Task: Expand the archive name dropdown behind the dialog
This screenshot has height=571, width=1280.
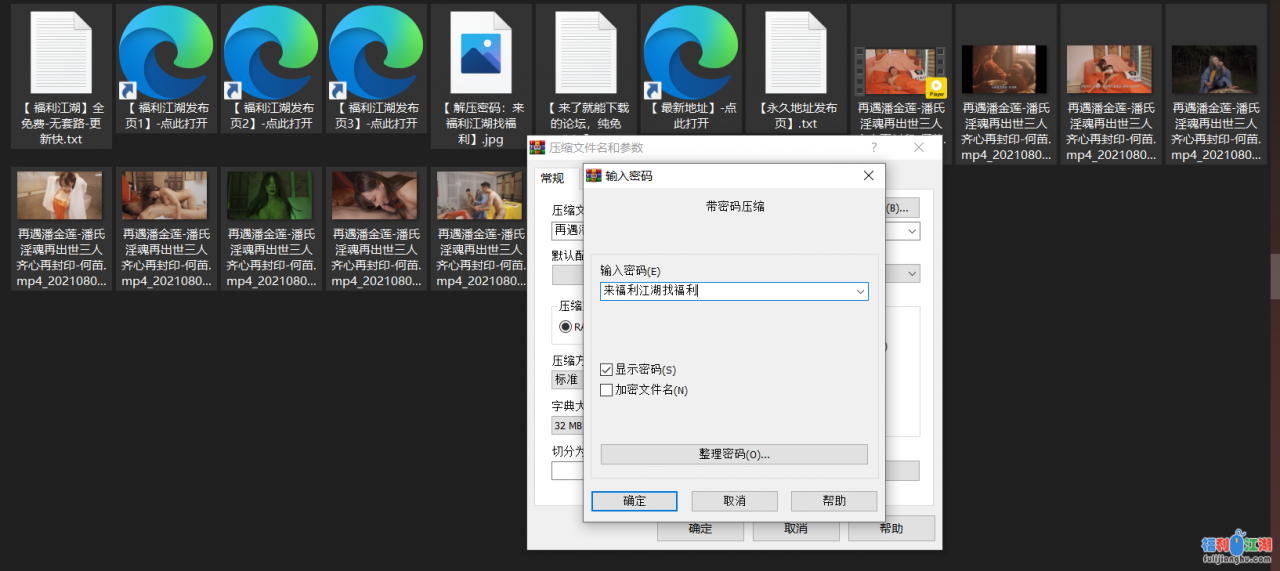Action: pyautogui.click(x=911, y=231)
